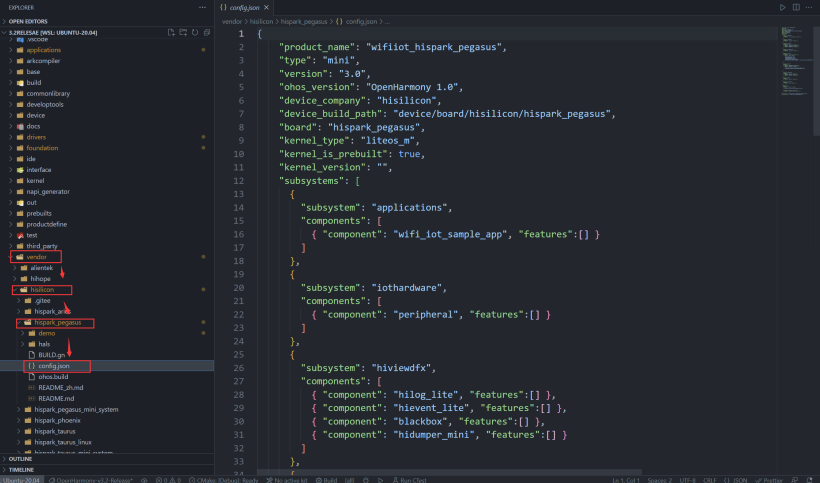Click WSL Ubuntu-20.04 remote status indicator
The image size is (820, 483).
[21, 480]
